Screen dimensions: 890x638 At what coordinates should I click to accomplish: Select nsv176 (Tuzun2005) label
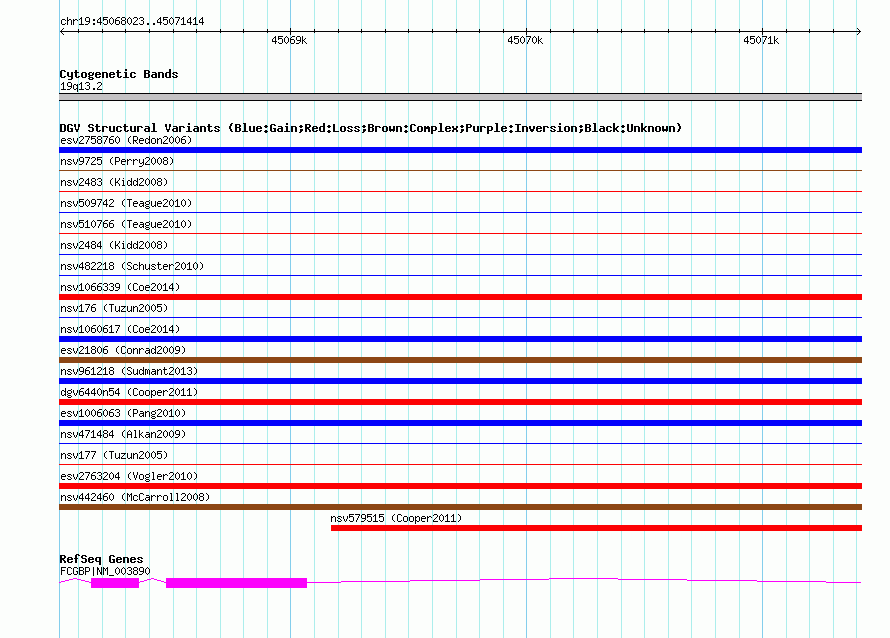click(114, 308)
